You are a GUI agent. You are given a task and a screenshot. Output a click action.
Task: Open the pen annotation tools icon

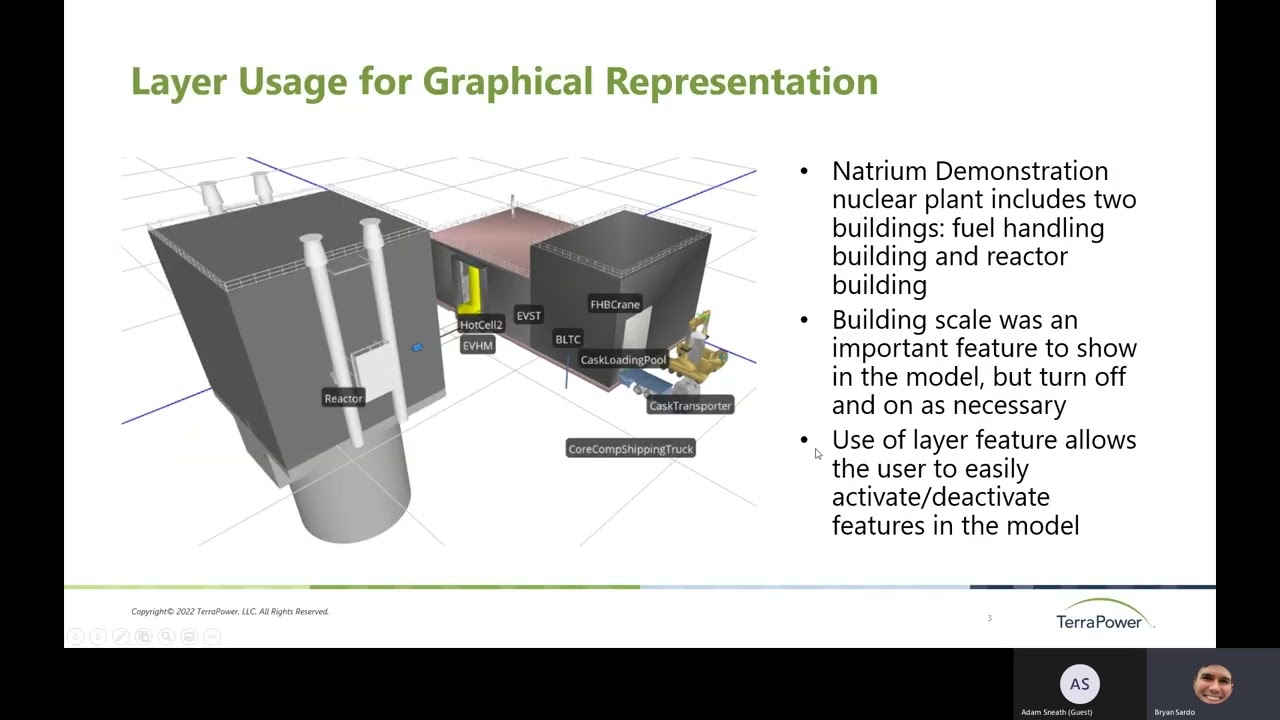(x=121, y=636)
